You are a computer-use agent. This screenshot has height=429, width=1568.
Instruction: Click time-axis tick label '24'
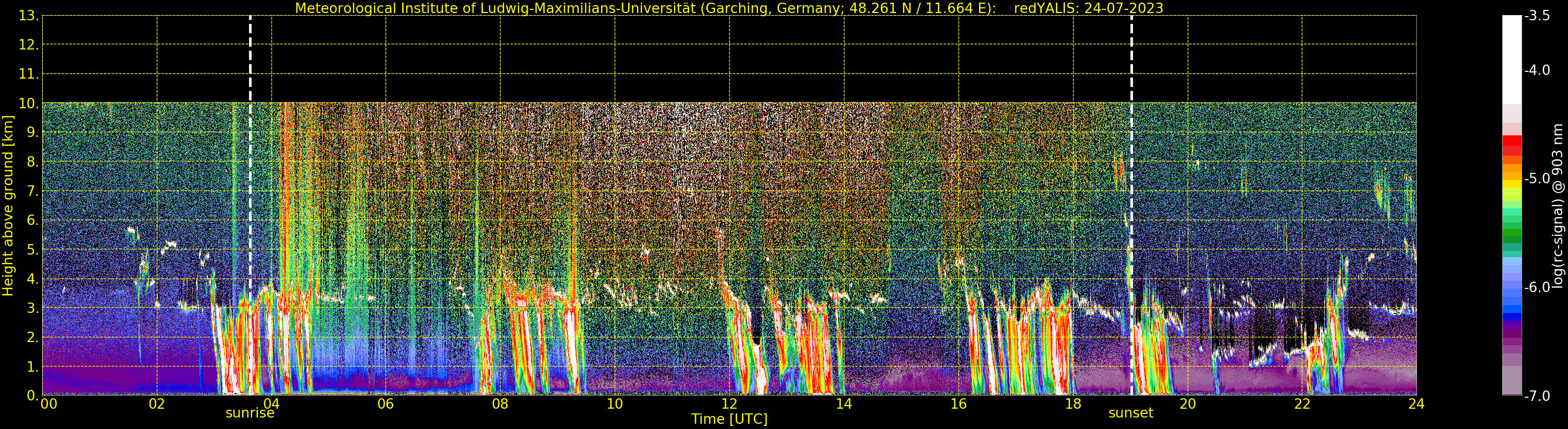[1416, 404]
